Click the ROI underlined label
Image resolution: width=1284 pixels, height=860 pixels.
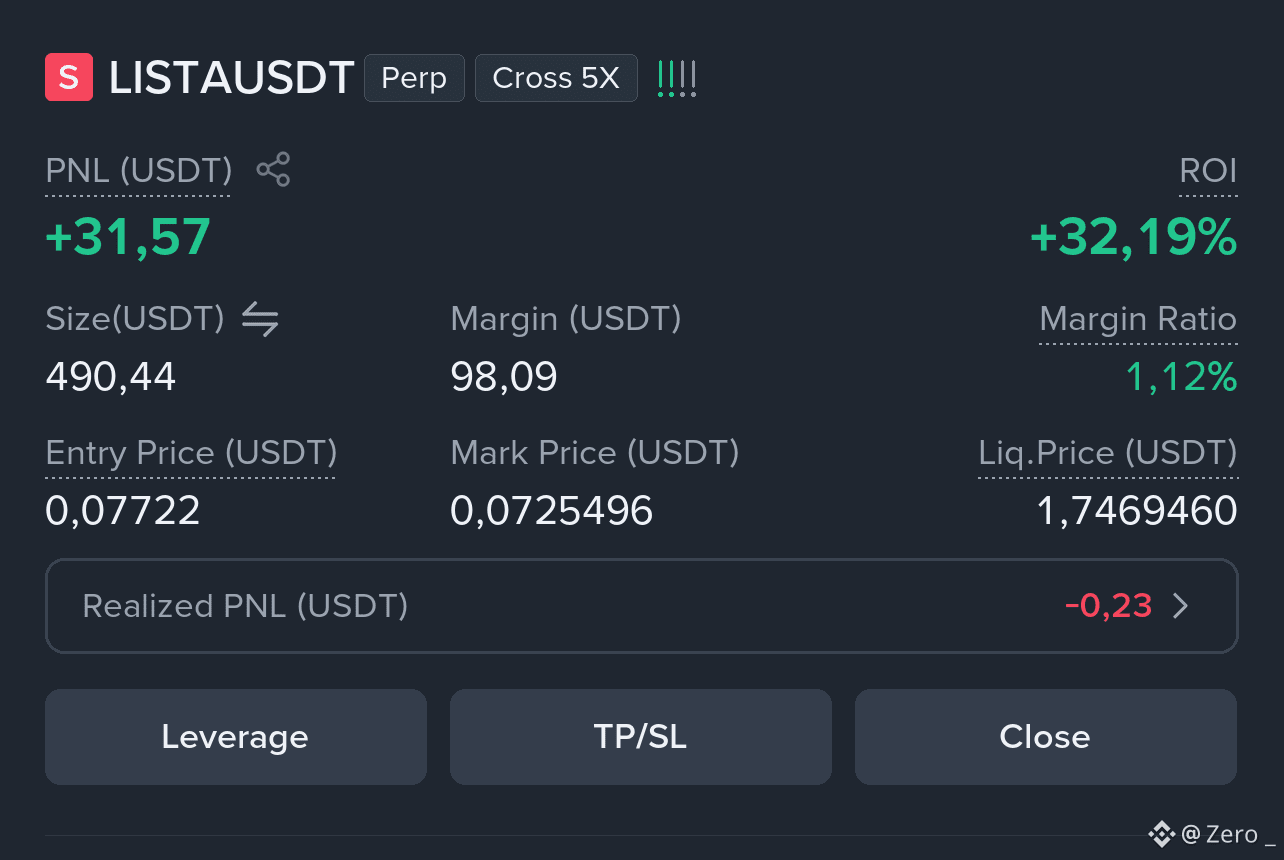[1208, 171]
